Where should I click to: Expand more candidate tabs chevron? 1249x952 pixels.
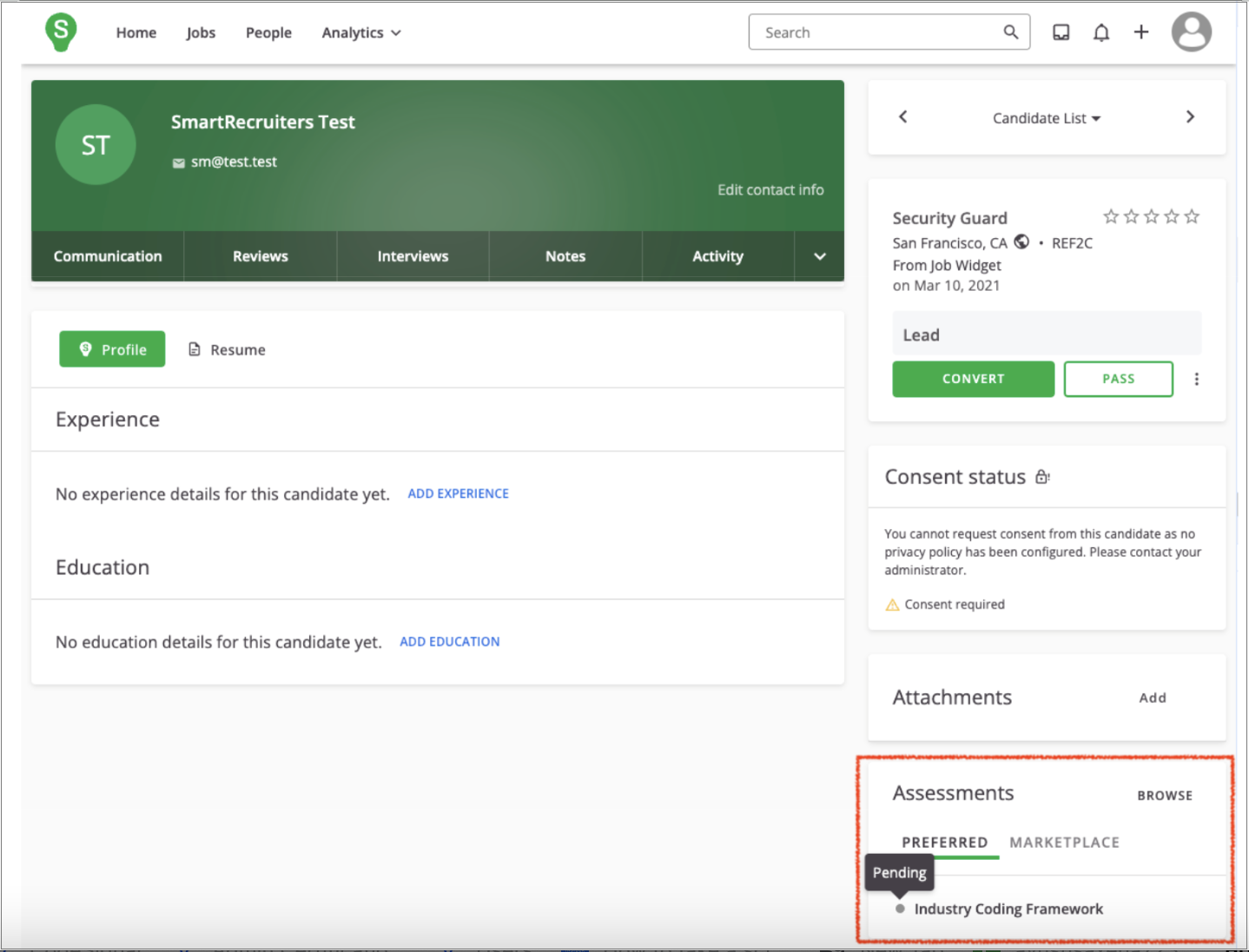pyautogui.click(x=819, y=256)
